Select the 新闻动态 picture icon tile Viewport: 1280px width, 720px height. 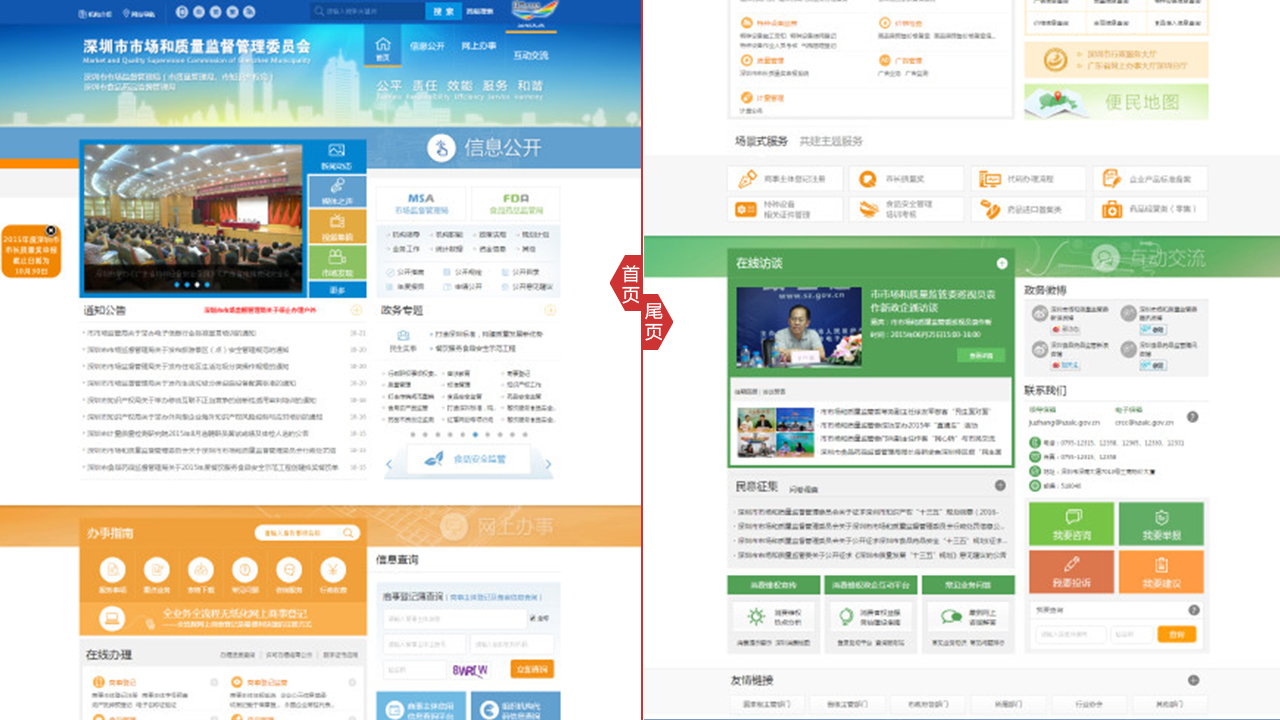coord(336,156)
